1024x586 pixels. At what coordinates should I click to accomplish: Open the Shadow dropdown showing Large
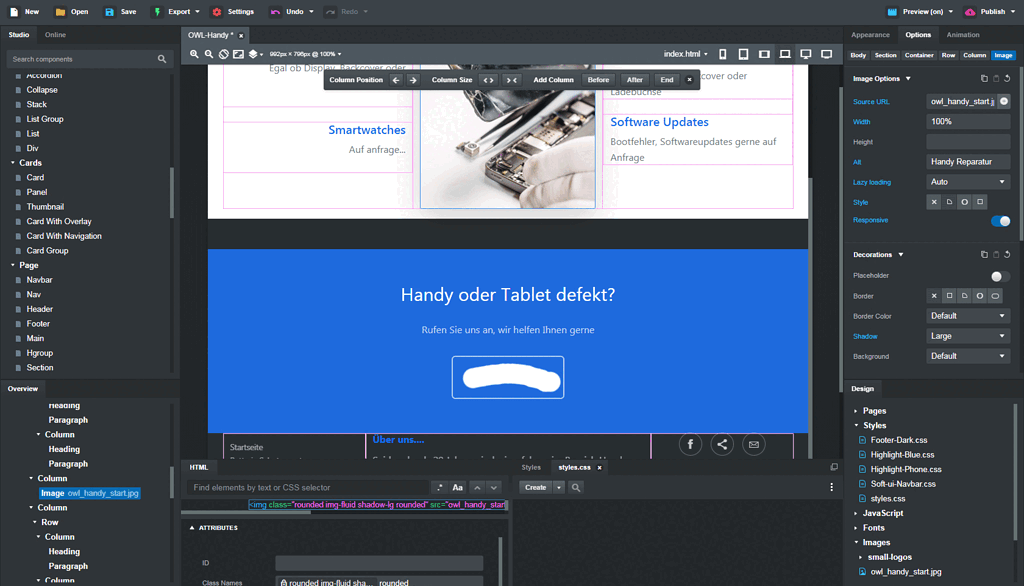point(966,335)
